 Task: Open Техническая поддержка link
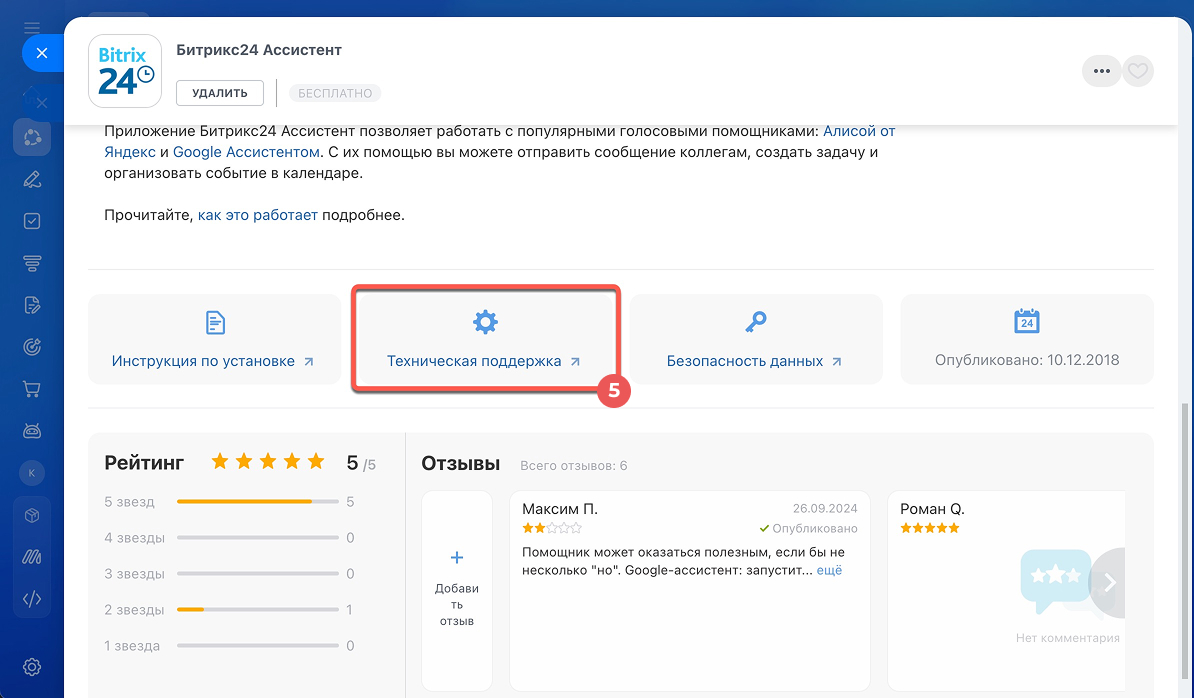click(484, 361)
